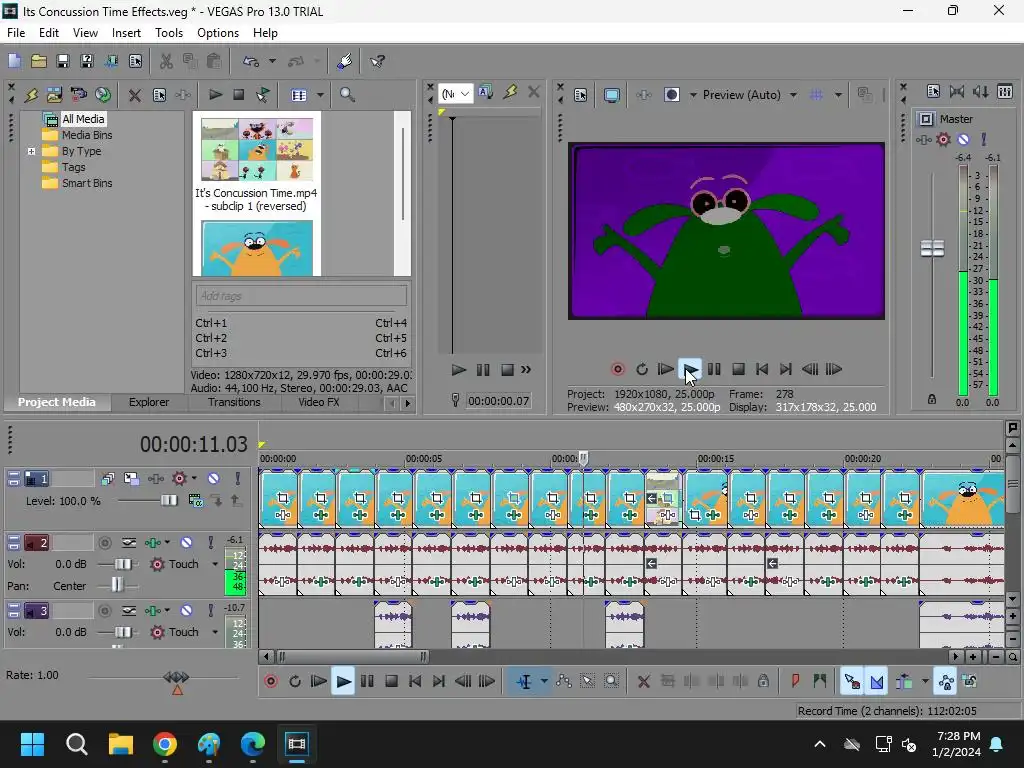Stop playback on timeline transport bar
This screenshot has height=768, width=1024.
tap(391, 682)
